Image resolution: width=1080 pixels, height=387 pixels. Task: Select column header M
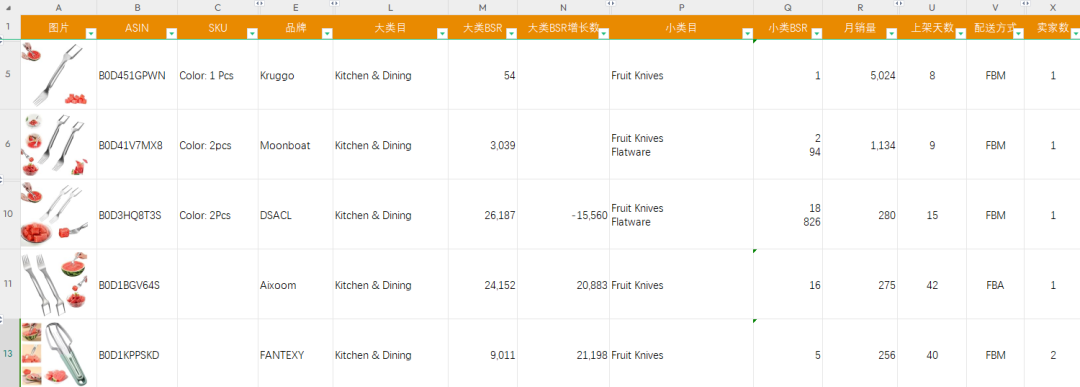click(482, 8)
